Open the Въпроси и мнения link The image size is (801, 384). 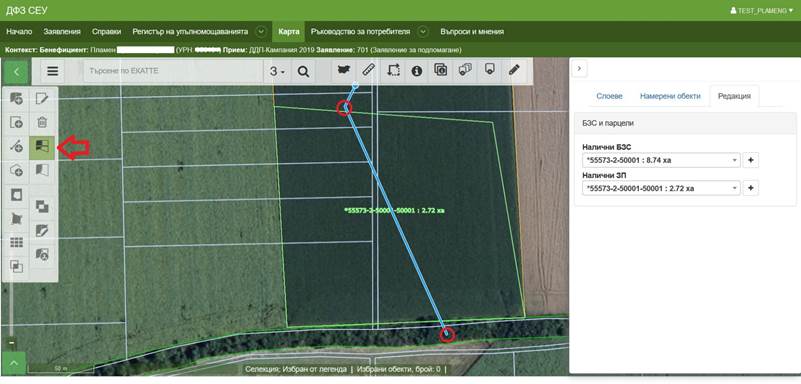pyautogui.click(x=472, y=32)
